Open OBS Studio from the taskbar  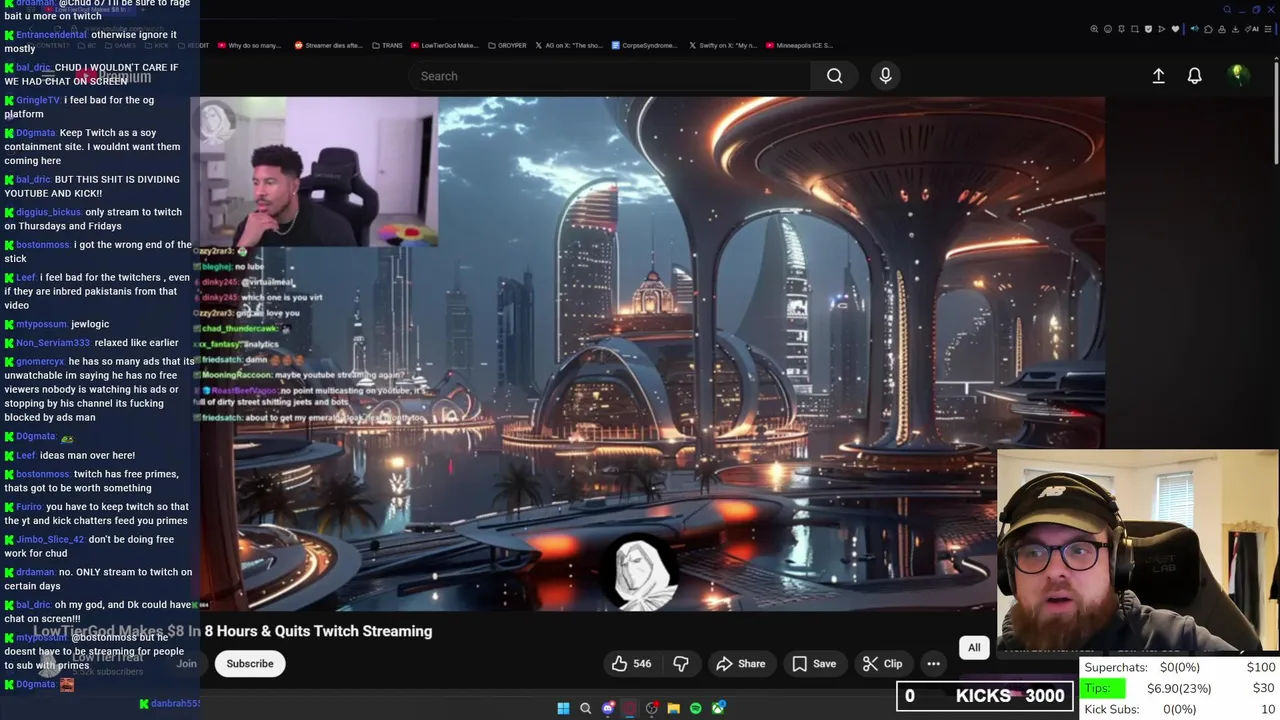click(652, 709)
